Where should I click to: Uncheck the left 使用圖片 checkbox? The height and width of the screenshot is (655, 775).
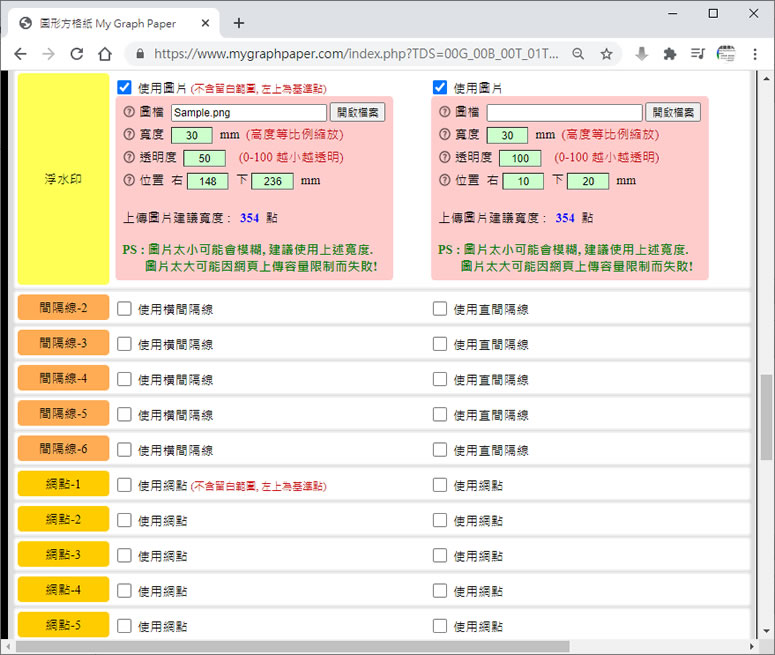click(x=125, y=87)
